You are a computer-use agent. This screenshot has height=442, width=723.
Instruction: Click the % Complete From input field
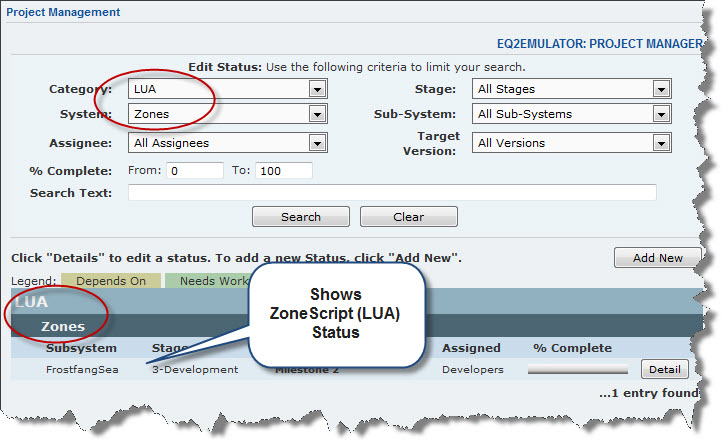[194, 170]
